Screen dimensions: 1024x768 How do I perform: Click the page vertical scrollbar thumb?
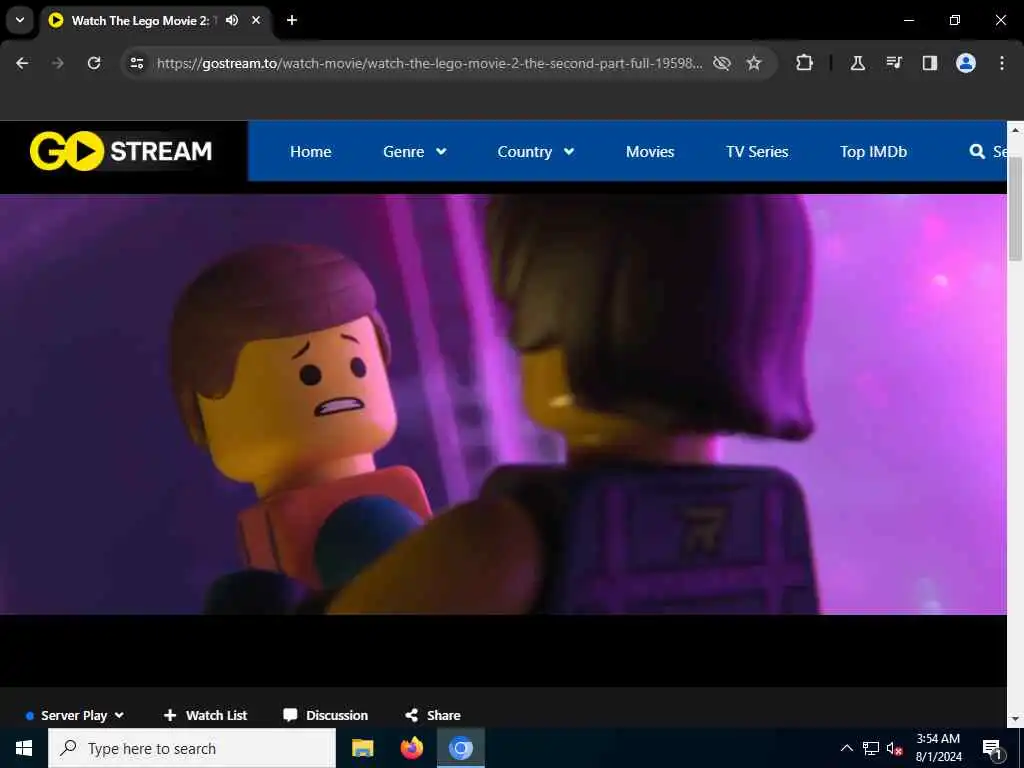point(1015,209)
